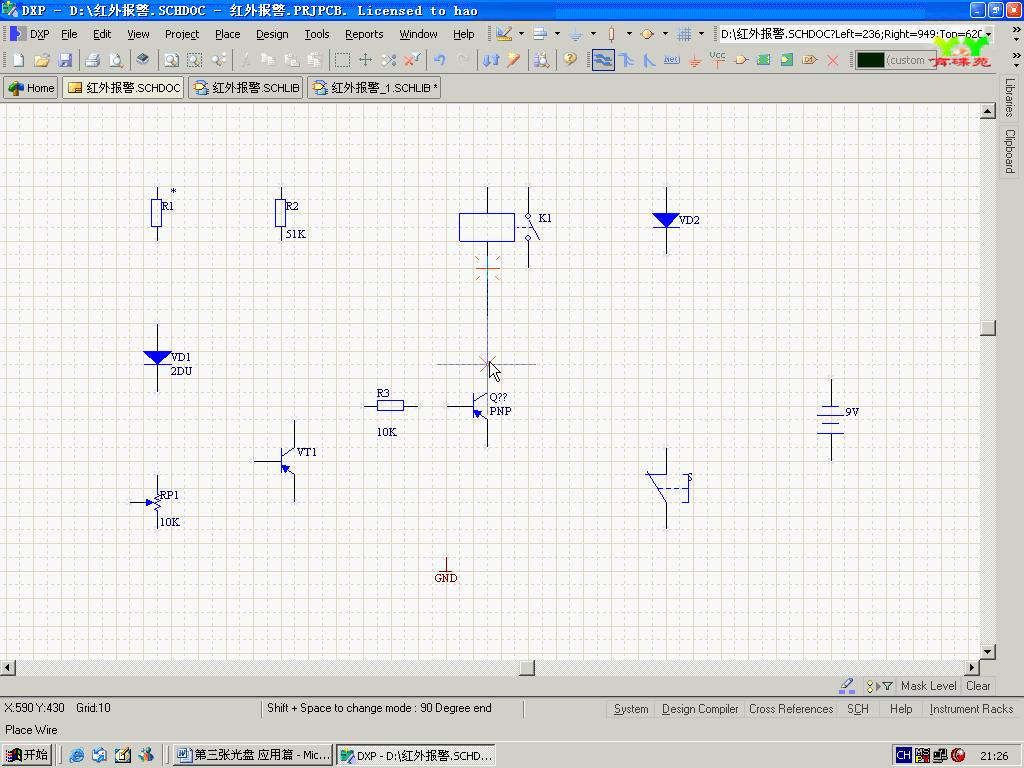This screenshot has height=768, width=1024.
Task: Fit document with zoom icon
Action: click(x=171, y=60)
